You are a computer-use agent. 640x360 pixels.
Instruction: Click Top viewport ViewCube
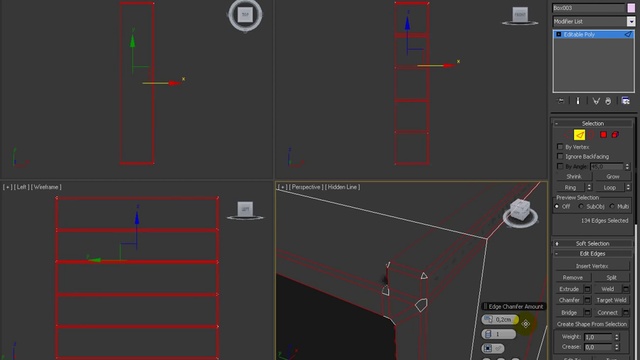click(245, 15)
